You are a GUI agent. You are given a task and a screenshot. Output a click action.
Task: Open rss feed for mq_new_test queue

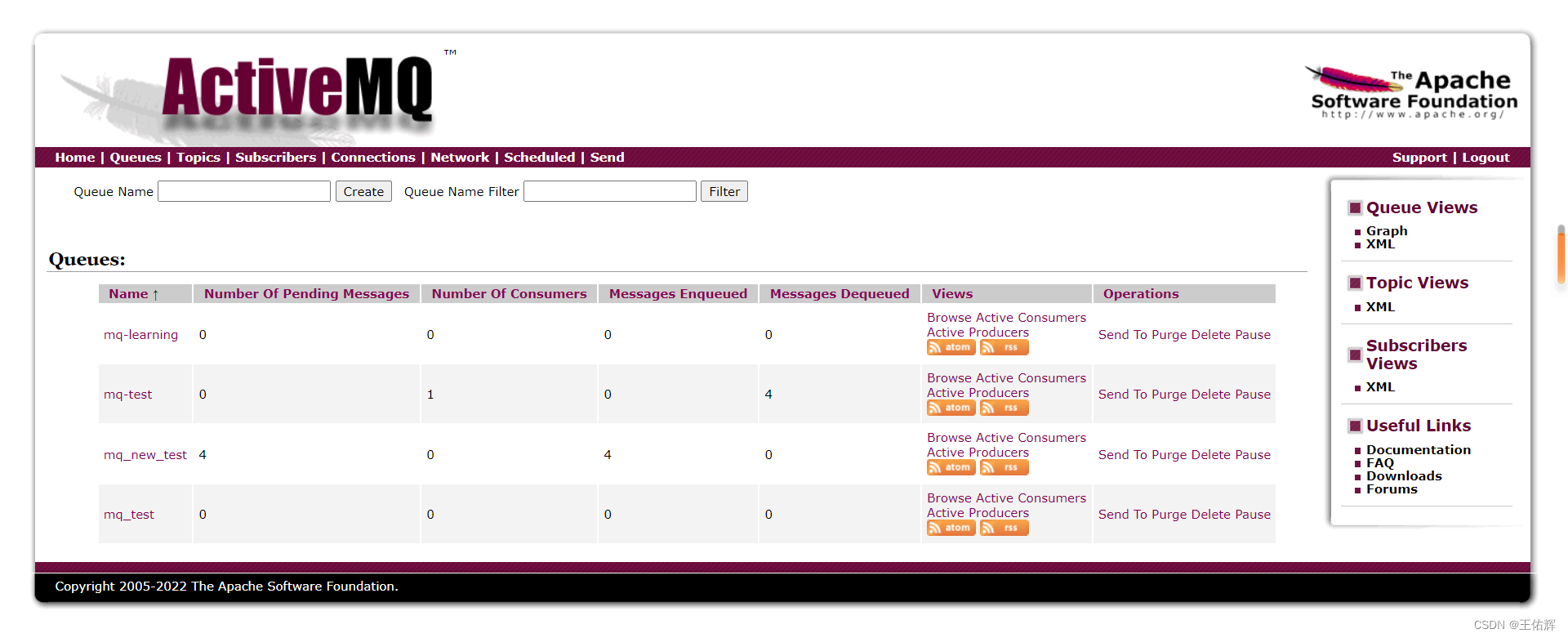coord(1004,468)
